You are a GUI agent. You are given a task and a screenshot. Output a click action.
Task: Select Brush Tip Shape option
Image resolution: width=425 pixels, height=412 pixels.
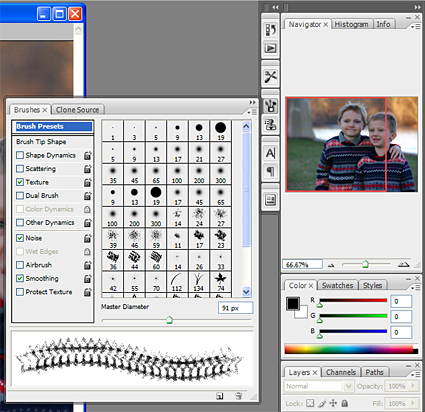pos(41,142)
